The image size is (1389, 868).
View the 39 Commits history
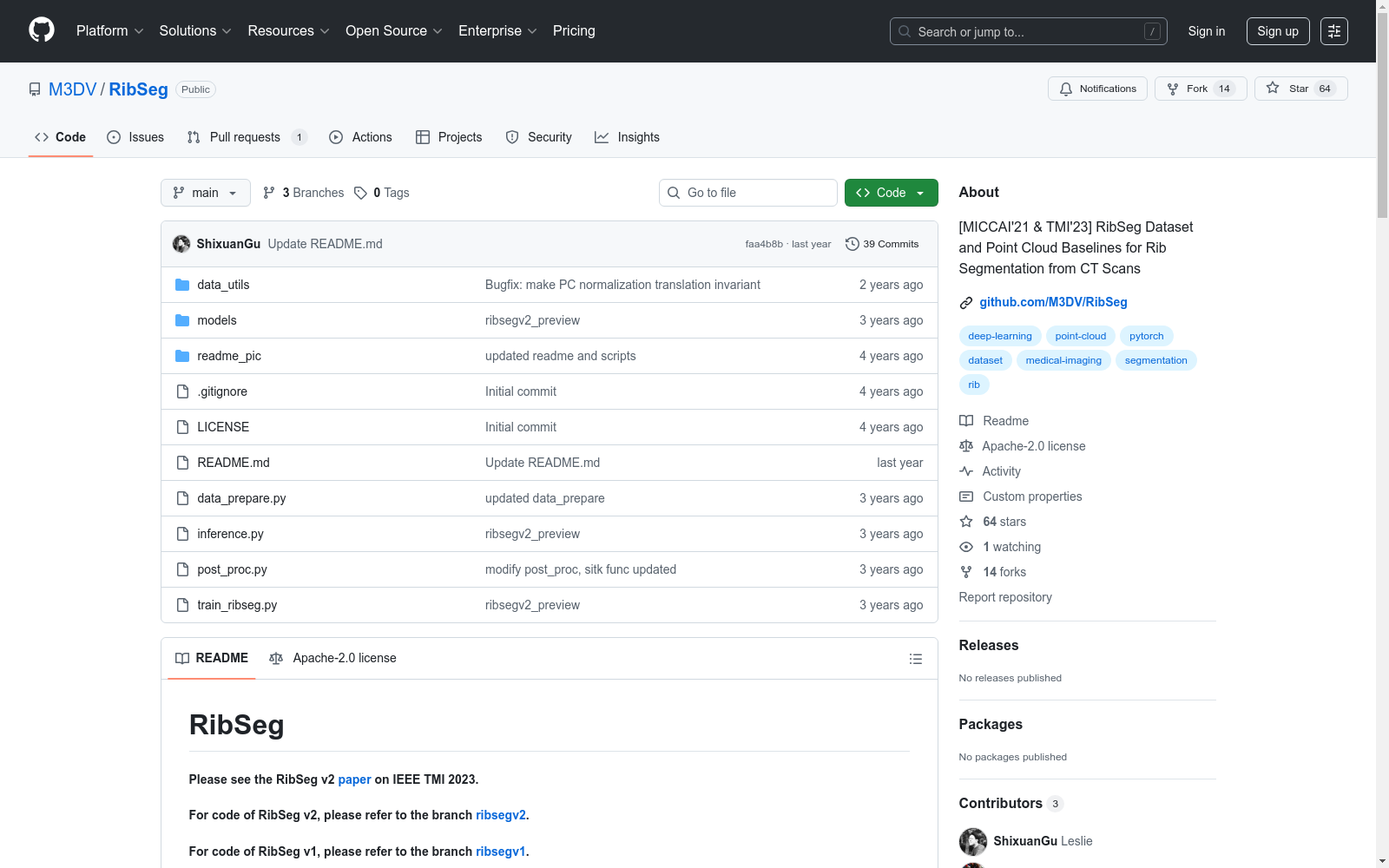[x=882, y=244]
